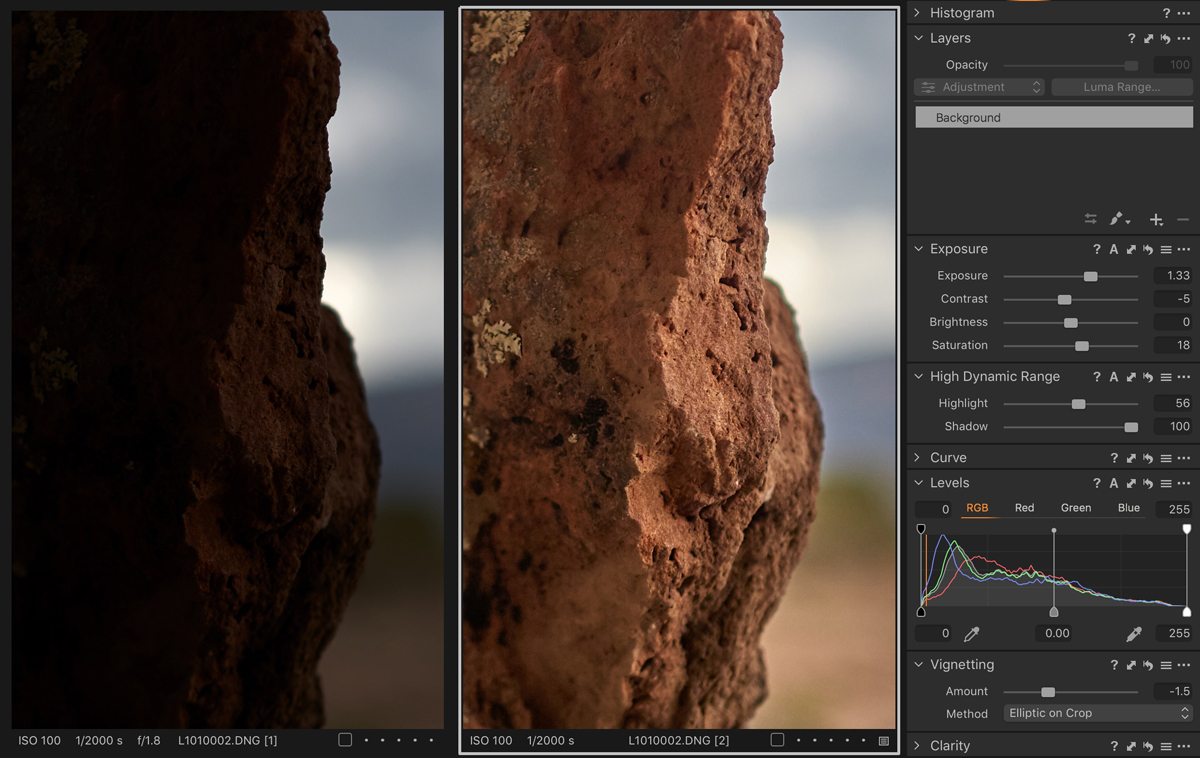Reset the Exposure panel with undo arrow
This screenshot has width=1200, height=758.
(x=1149, y=250)
